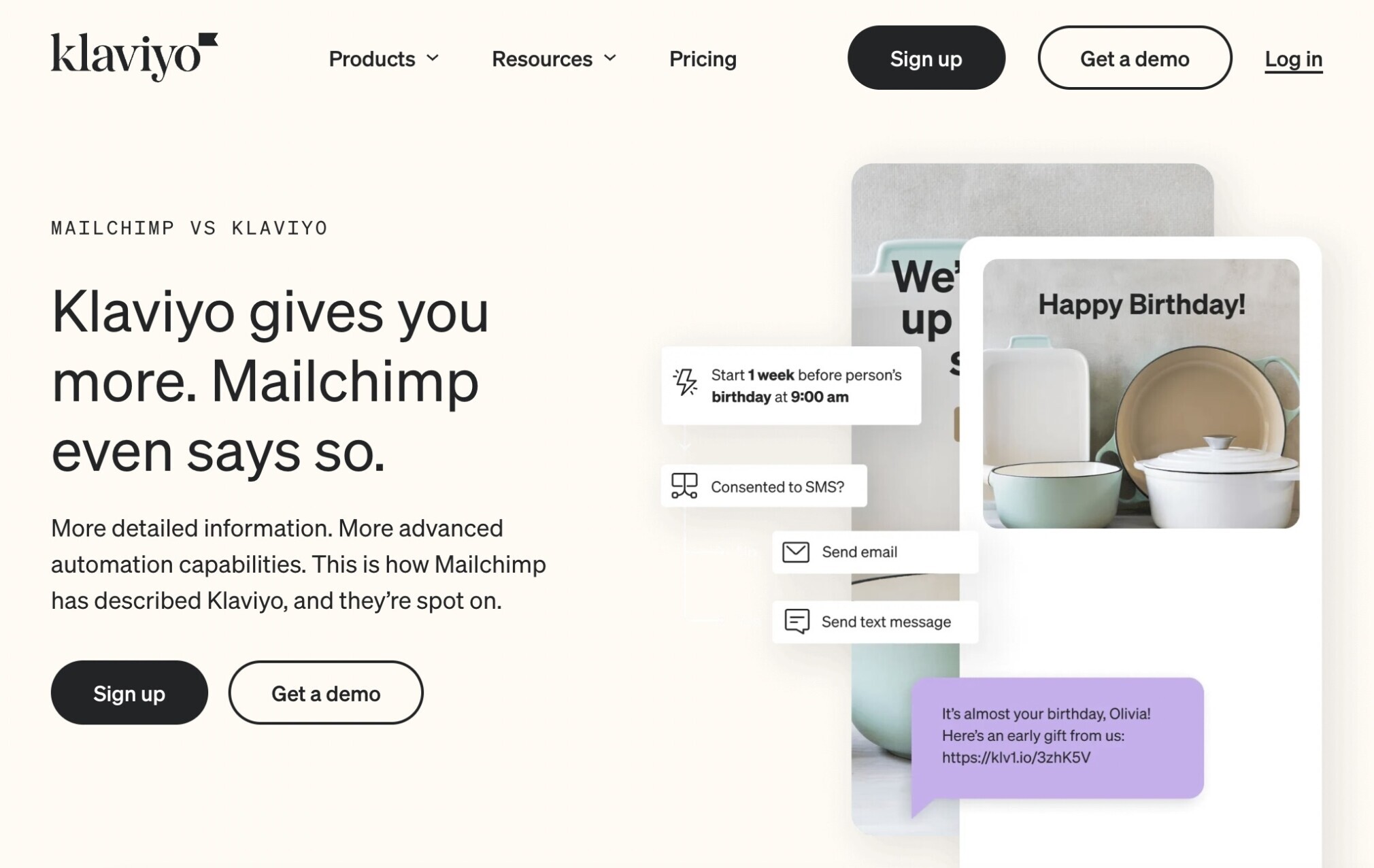Click the Get a demo outlined button

point(1134,58)
